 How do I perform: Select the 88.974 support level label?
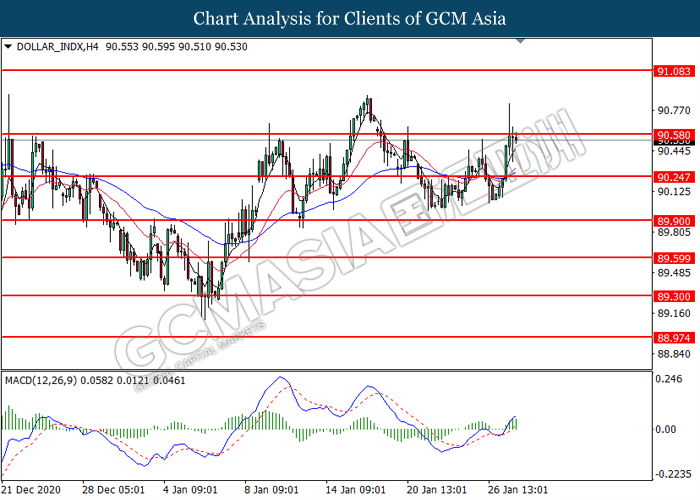click(x=674, y=338)
